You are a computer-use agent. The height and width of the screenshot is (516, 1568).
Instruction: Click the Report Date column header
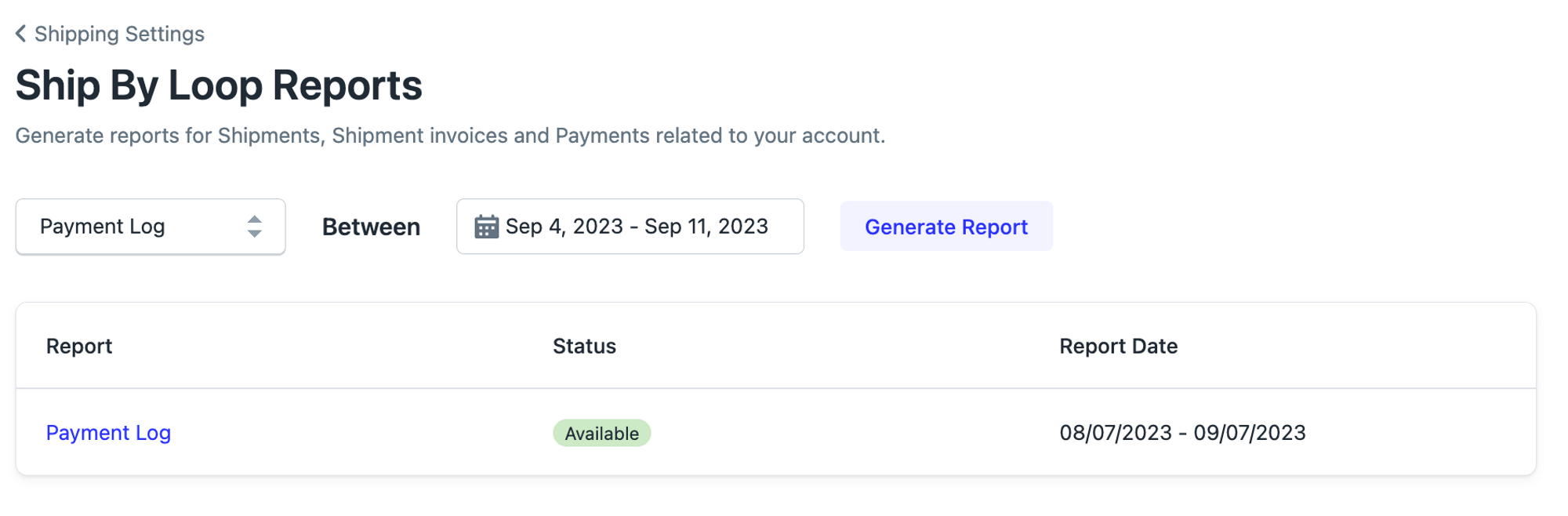1118,346
